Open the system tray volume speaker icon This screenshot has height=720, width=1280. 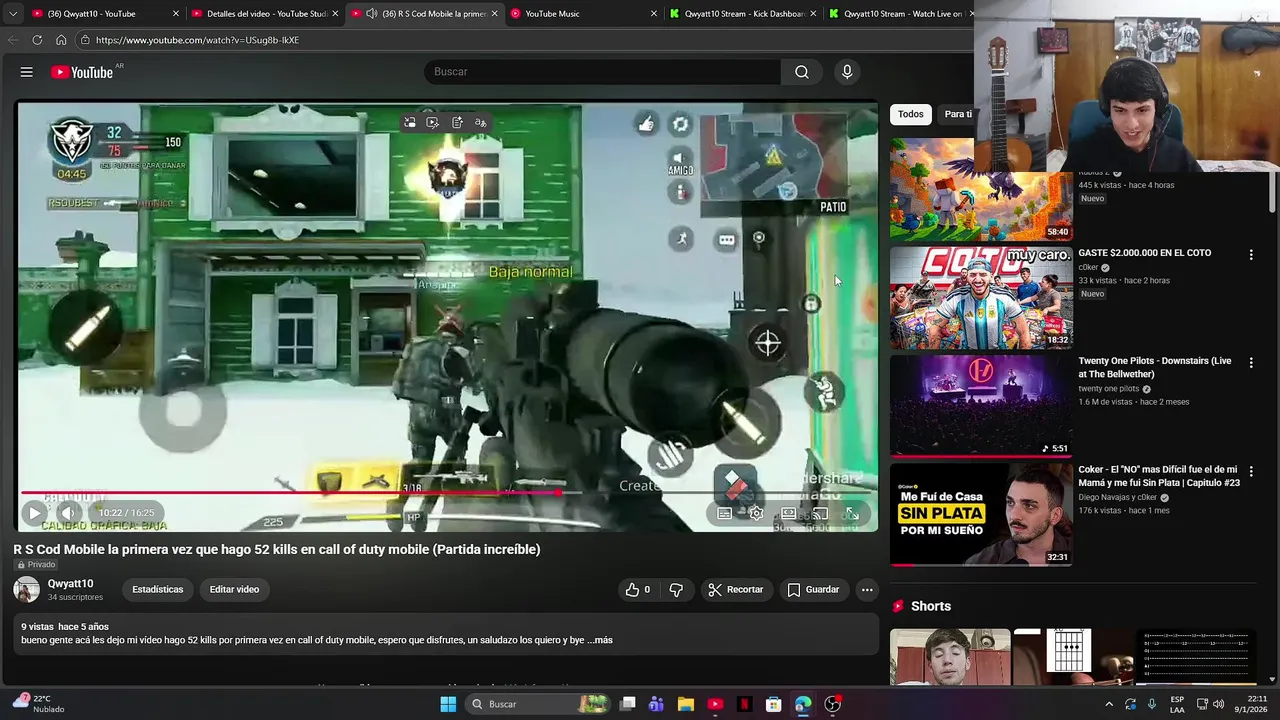tap(1219, 704)
